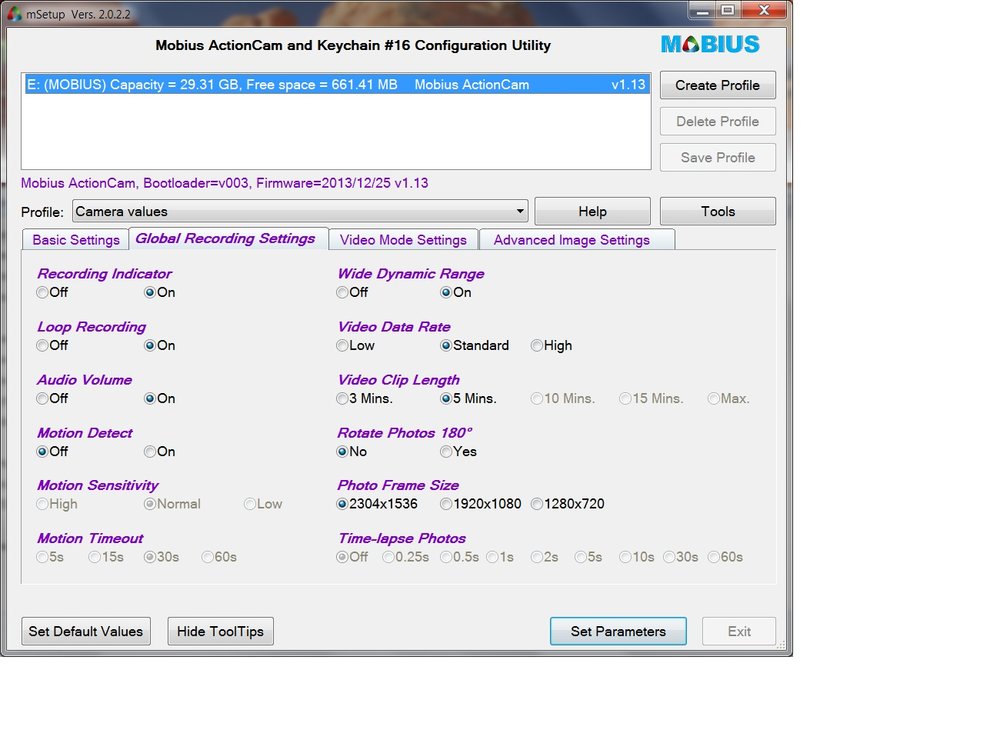Viewport: 1000px width, 740px height.
Task: Click the Recording Indicator heading
Action: coord(104,274)
